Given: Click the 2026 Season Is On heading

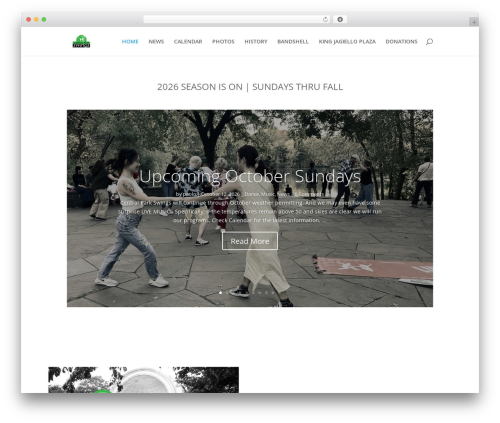Looking at the screenshot, I should (x=250, y=87).
